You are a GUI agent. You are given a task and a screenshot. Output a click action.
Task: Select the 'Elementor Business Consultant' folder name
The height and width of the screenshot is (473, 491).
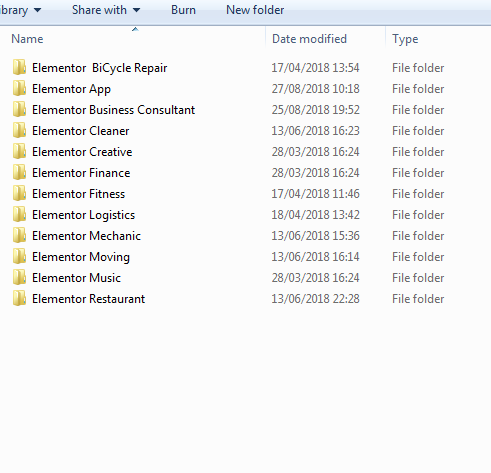coord(113,110)
